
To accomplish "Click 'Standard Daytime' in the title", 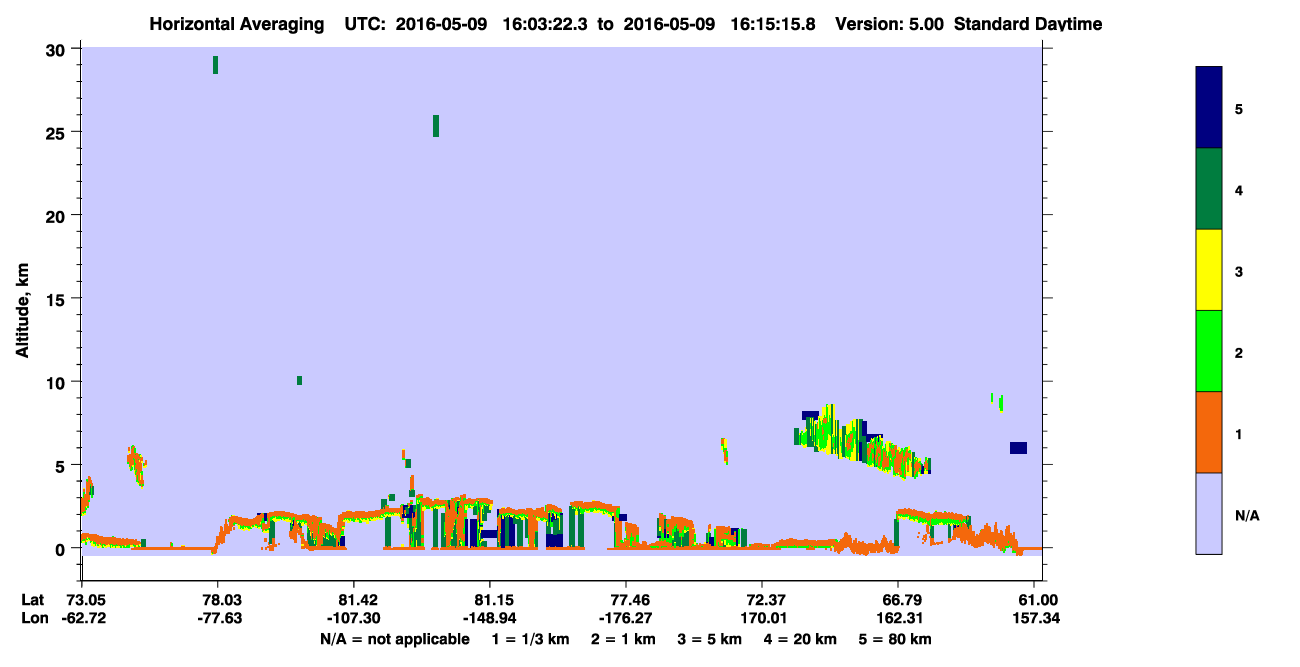I will (x=1028, y=24).
